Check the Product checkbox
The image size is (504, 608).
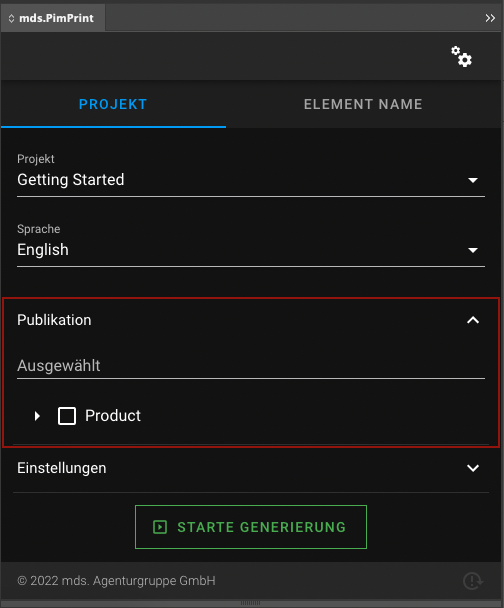coord(67,416)
